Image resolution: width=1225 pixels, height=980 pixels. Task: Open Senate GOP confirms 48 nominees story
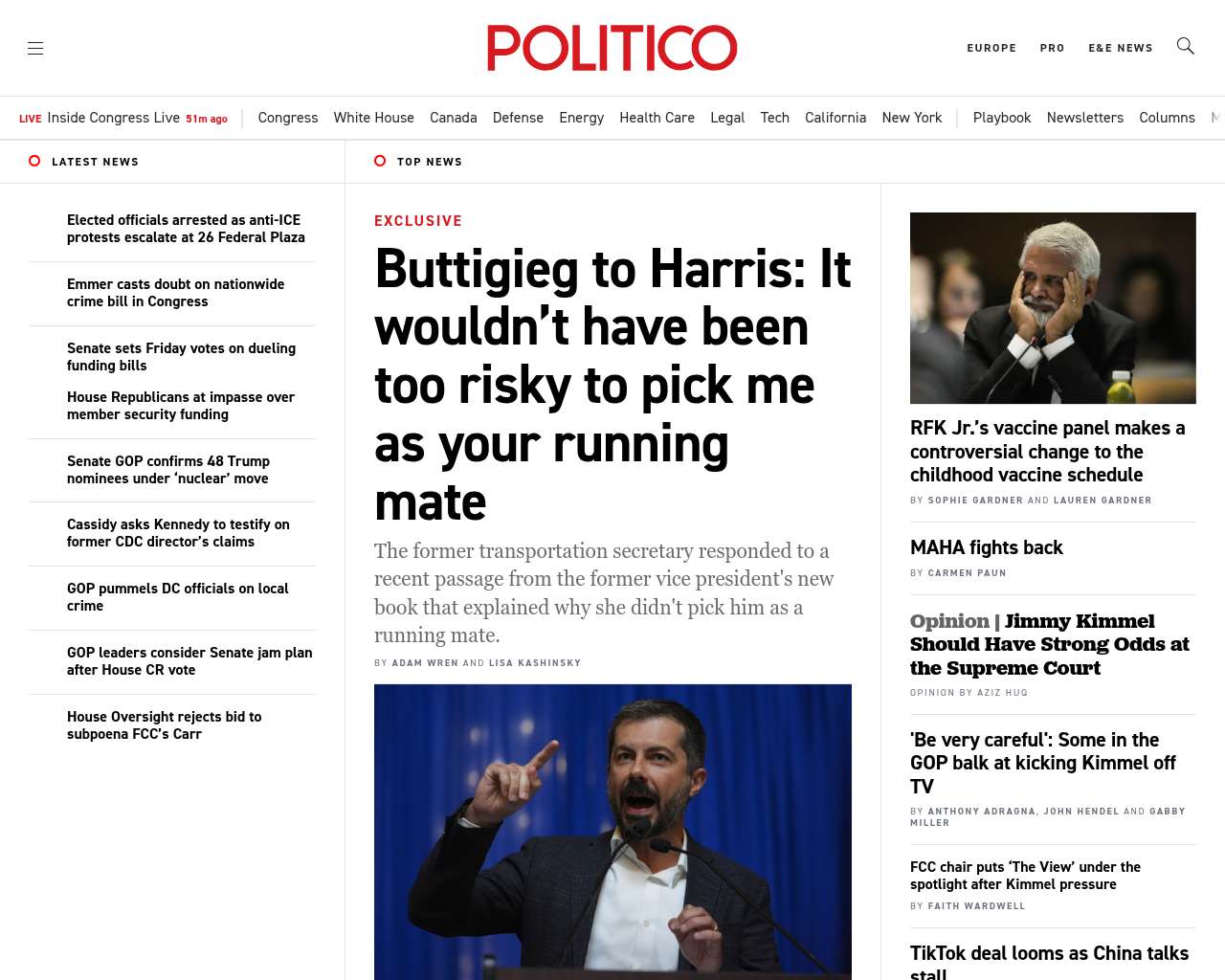pos(168,470)
